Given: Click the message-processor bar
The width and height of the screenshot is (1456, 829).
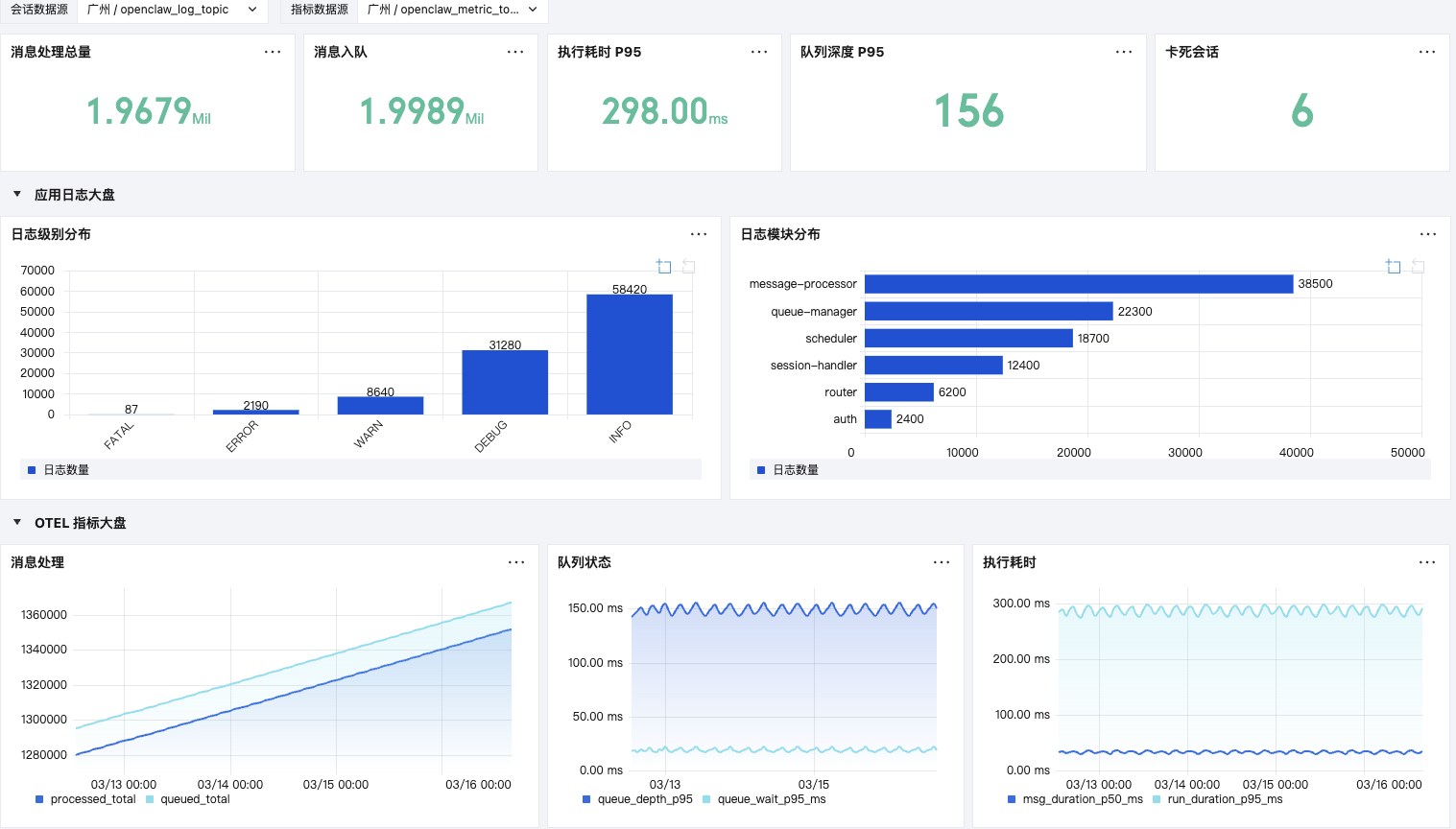Looking at the screenshot, I should [x=1078, y=284].
